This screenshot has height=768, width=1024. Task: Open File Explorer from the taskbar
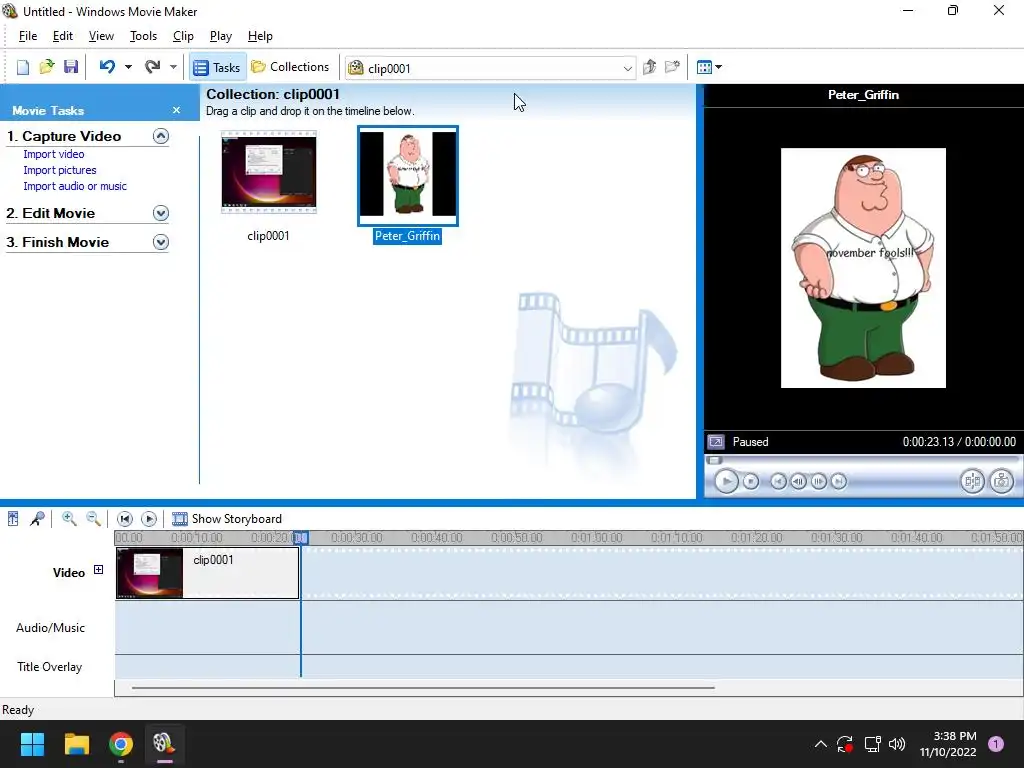click(76, 744)
